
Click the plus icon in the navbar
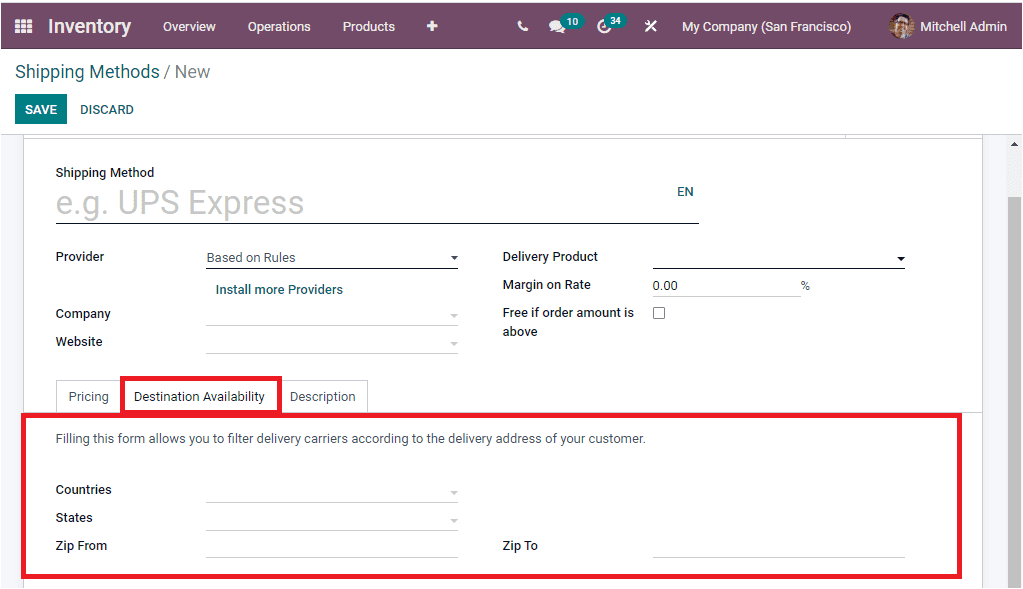coord(431,26)
